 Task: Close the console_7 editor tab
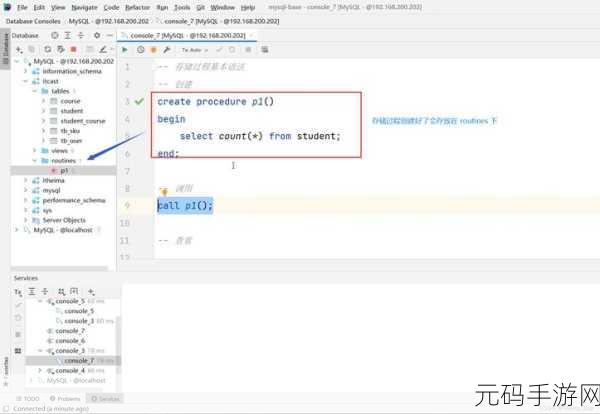[251, 35]
